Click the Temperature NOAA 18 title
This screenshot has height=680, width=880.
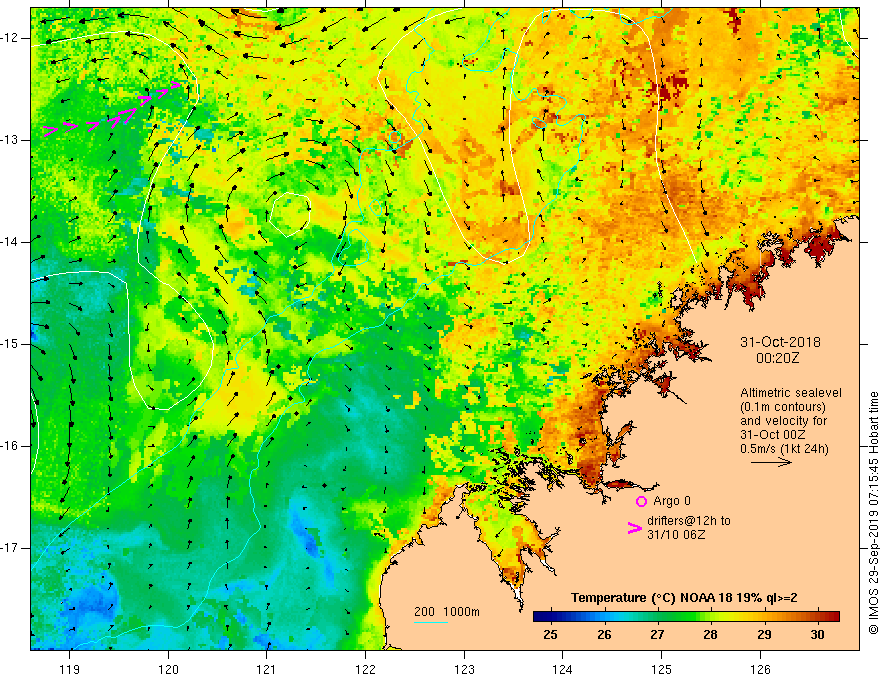click(x=684, y=598)
